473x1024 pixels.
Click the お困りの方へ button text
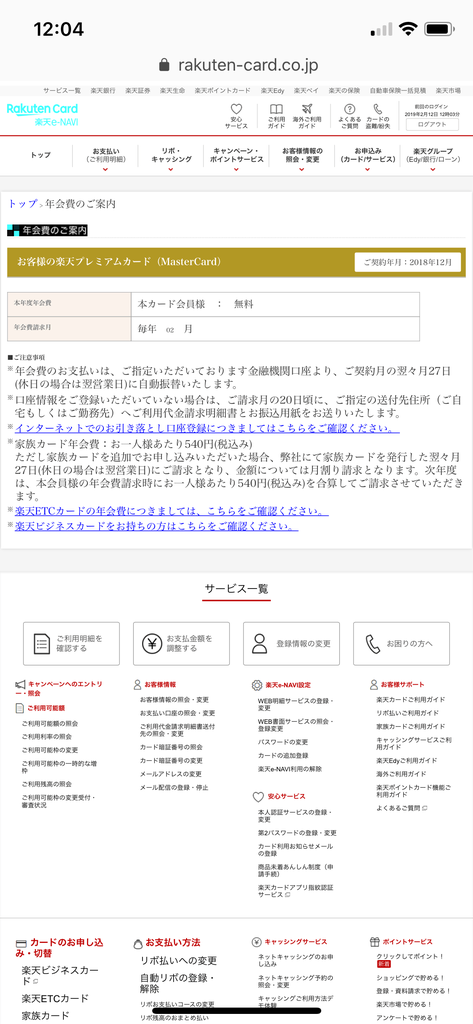(410, 644)
